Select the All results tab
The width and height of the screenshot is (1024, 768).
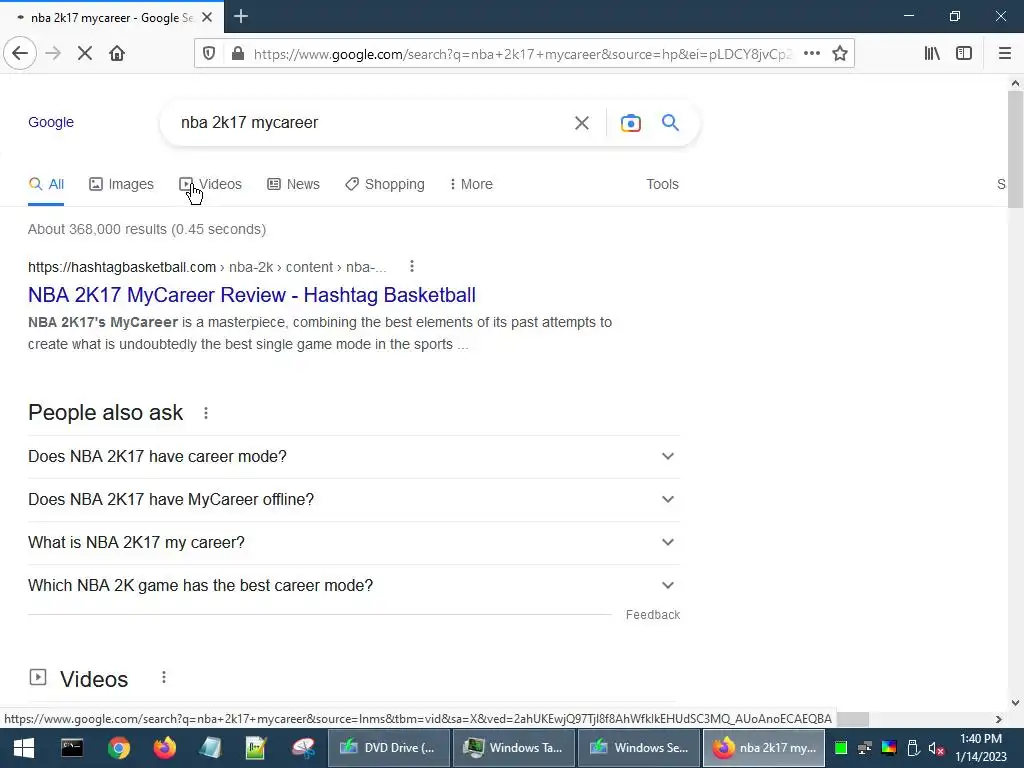point(46,184)
